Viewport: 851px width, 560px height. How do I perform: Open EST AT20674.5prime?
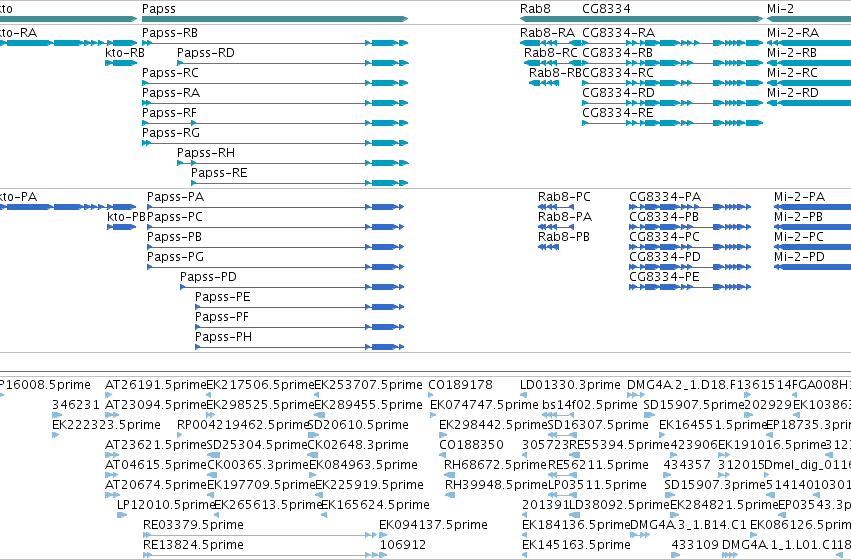coord(156,485)
